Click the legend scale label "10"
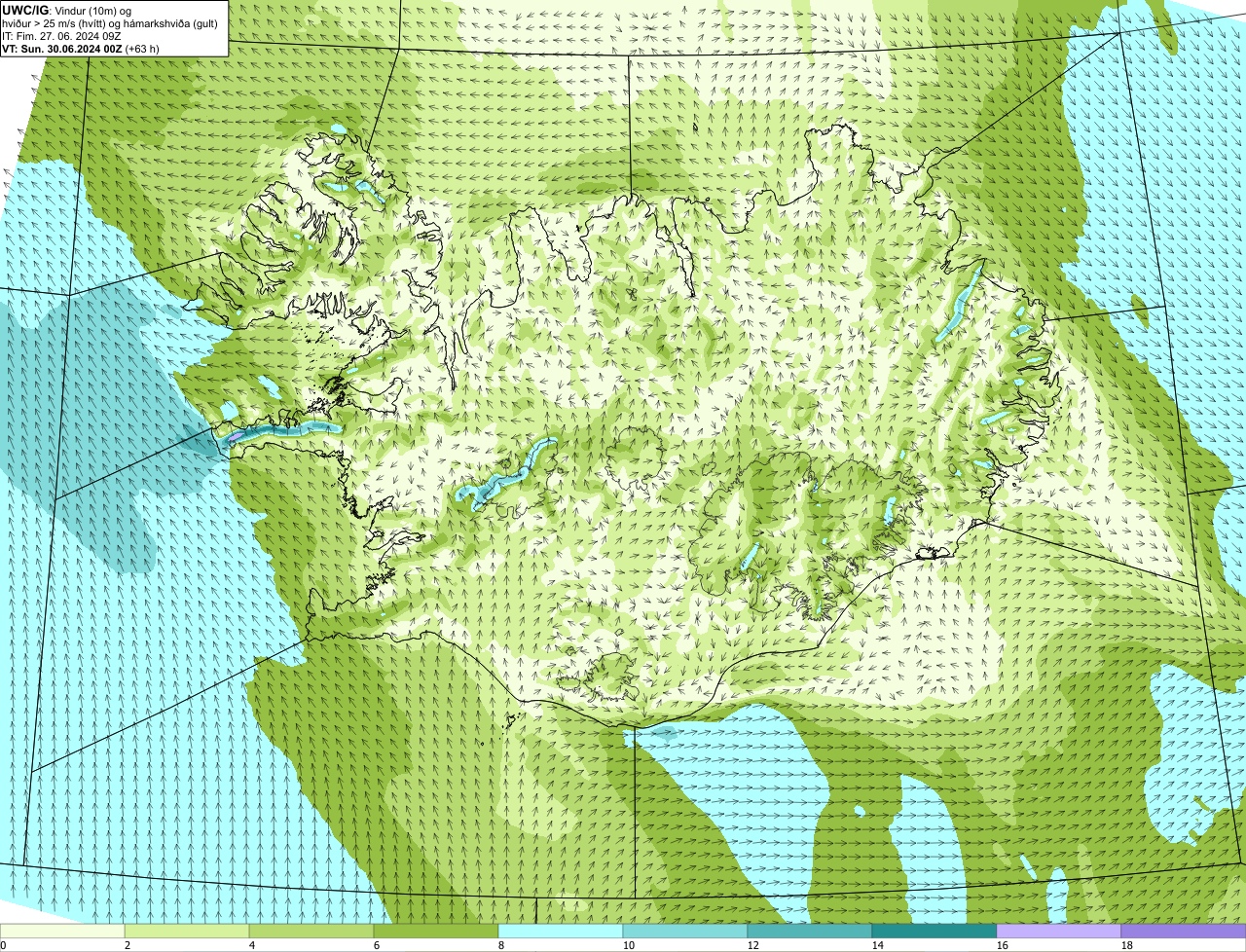Screen dimensions: 1246x952 pos(629,945)
